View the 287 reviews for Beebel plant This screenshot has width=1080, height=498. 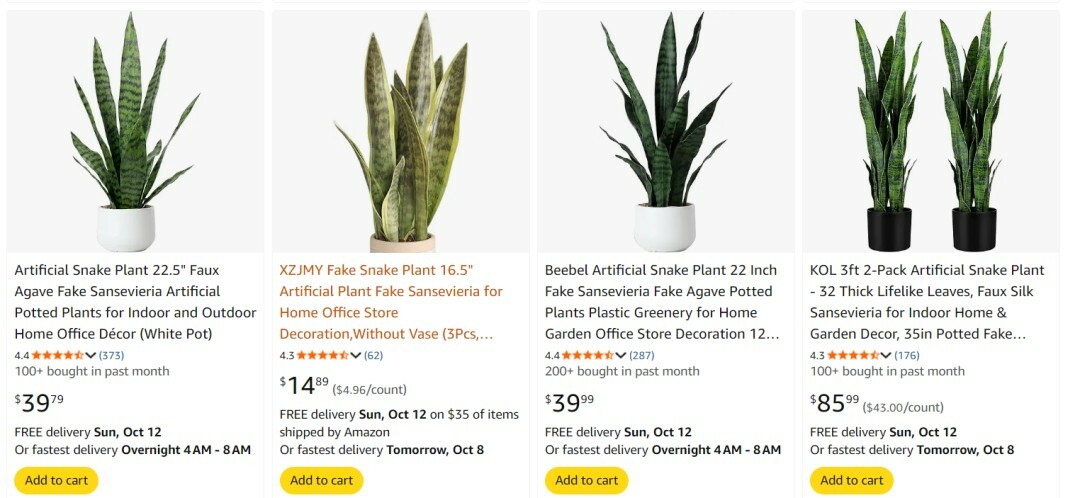click(x=641, y=355)
